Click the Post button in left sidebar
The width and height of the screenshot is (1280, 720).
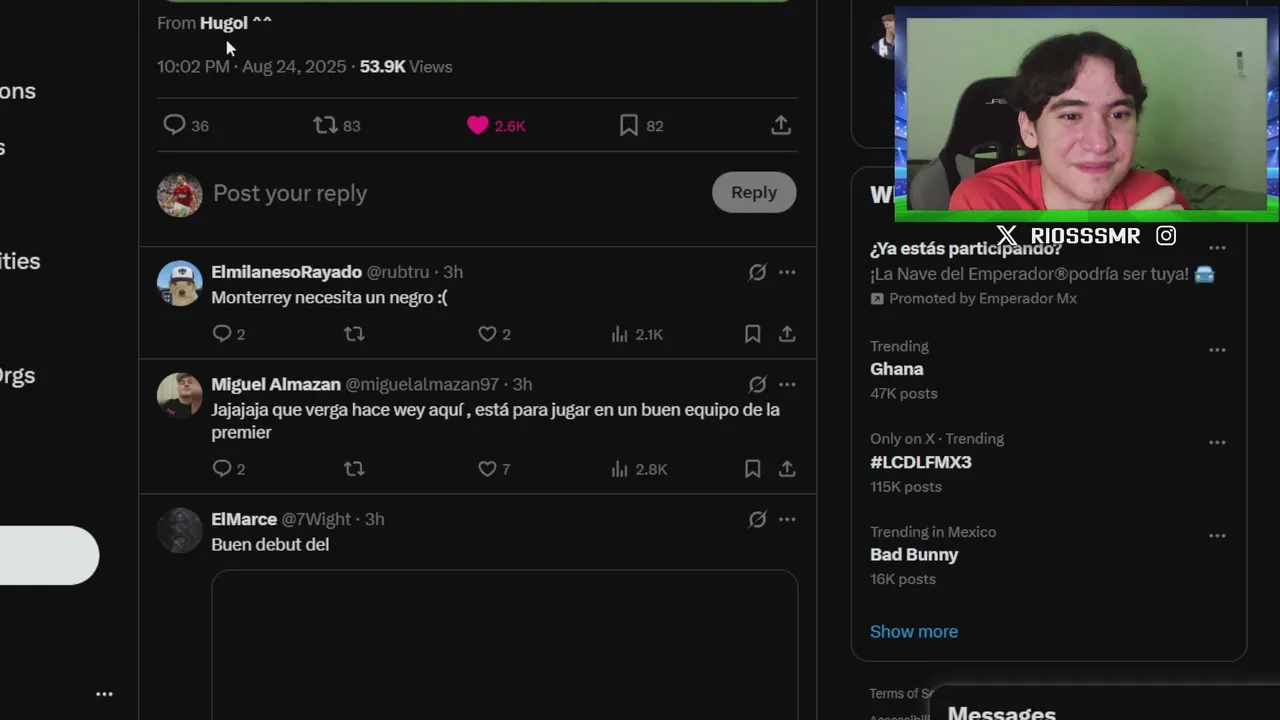[49, 555]
